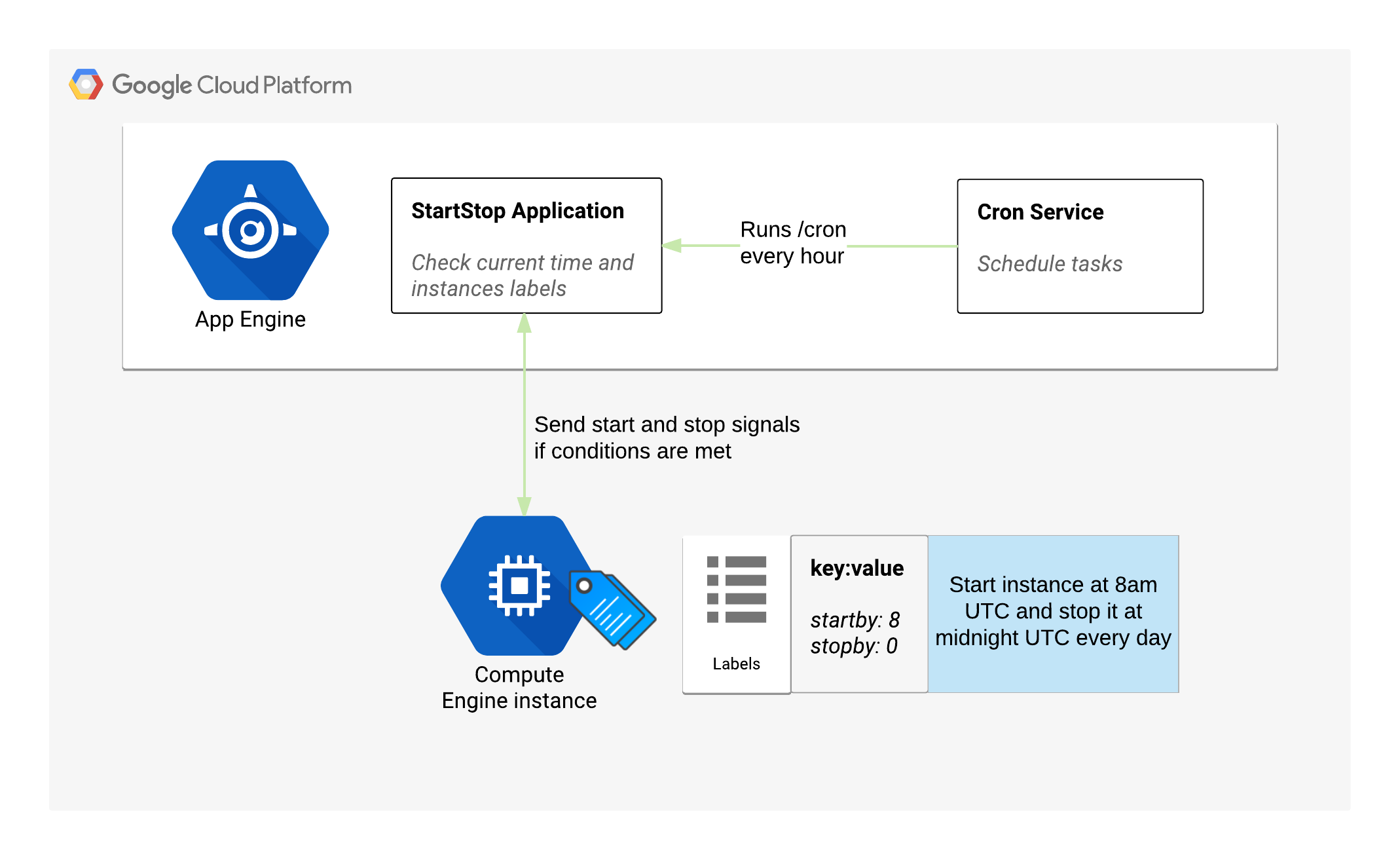
Task: Click the arrowhead below the StartStop Application box
Action: pos(524,323)
